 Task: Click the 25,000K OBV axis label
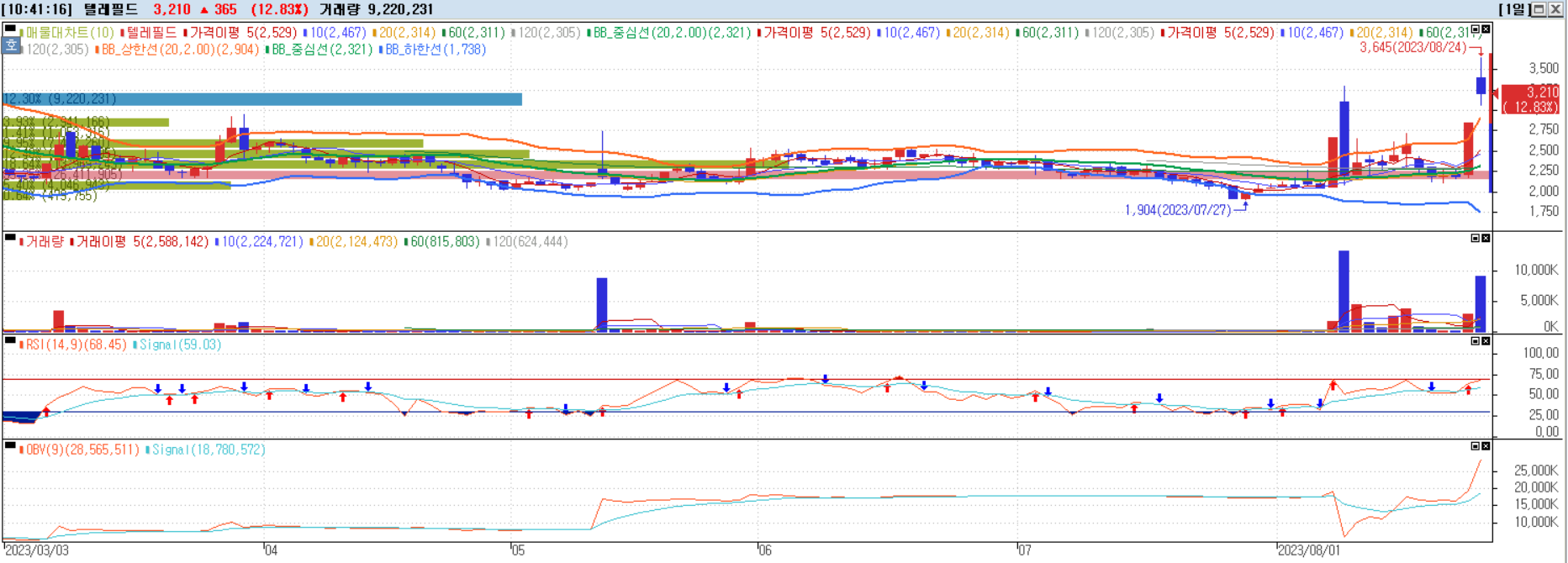click(x=1536, y=471)
